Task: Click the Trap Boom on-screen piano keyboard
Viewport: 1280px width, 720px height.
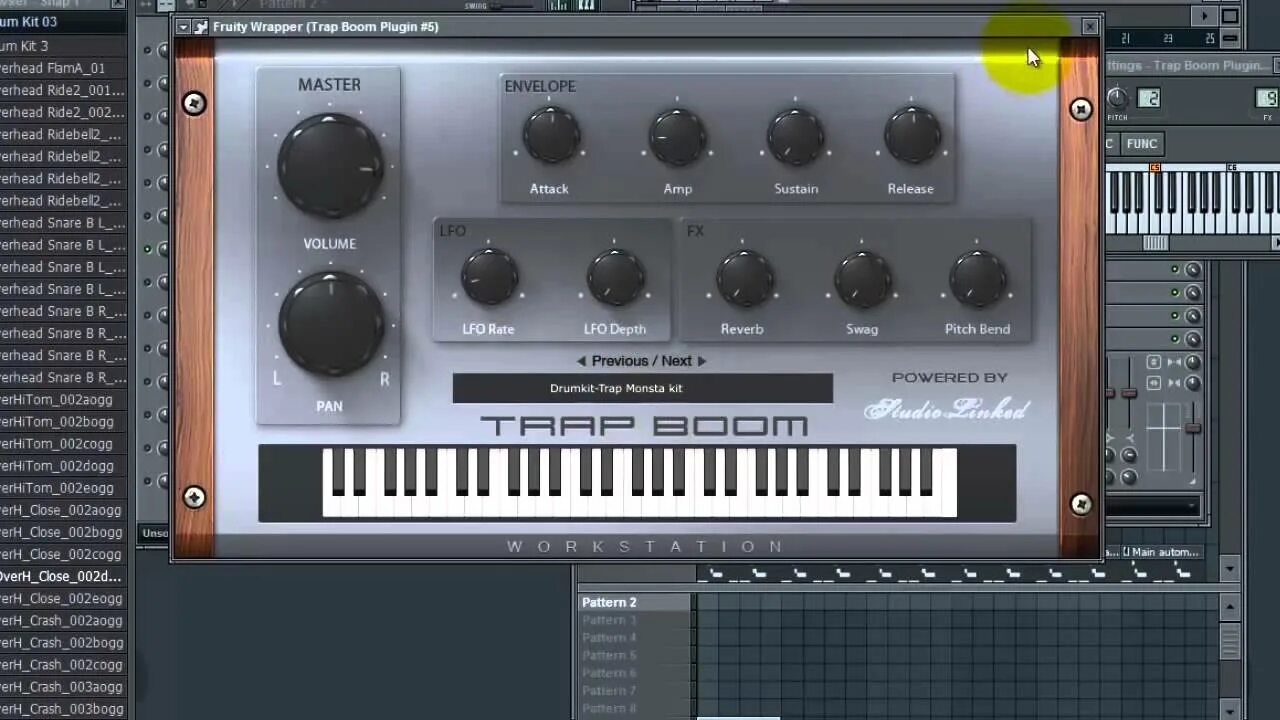Action: click(638, 483)
